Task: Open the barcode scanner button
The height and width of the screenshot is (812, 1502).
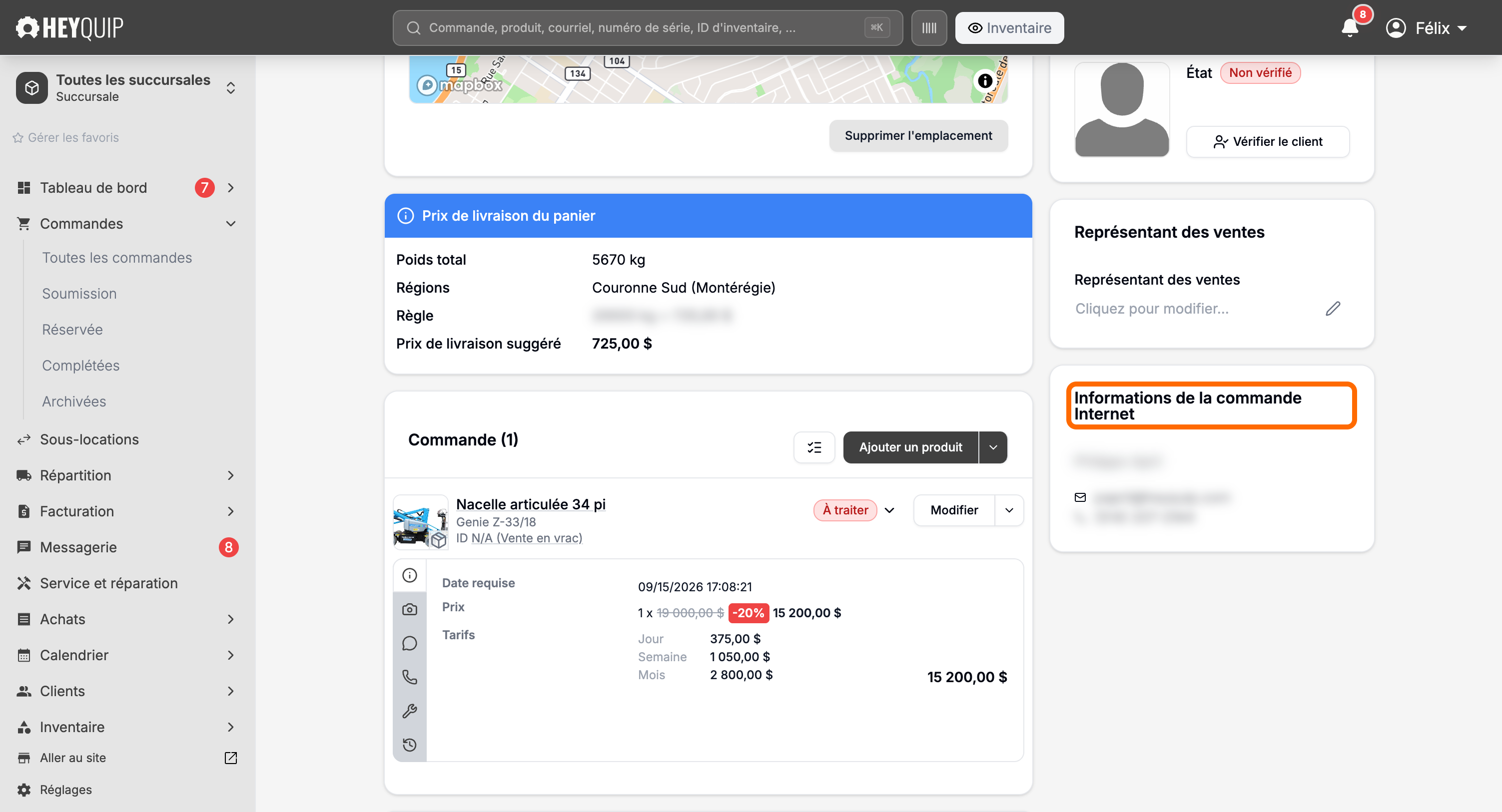Action: 929,28
